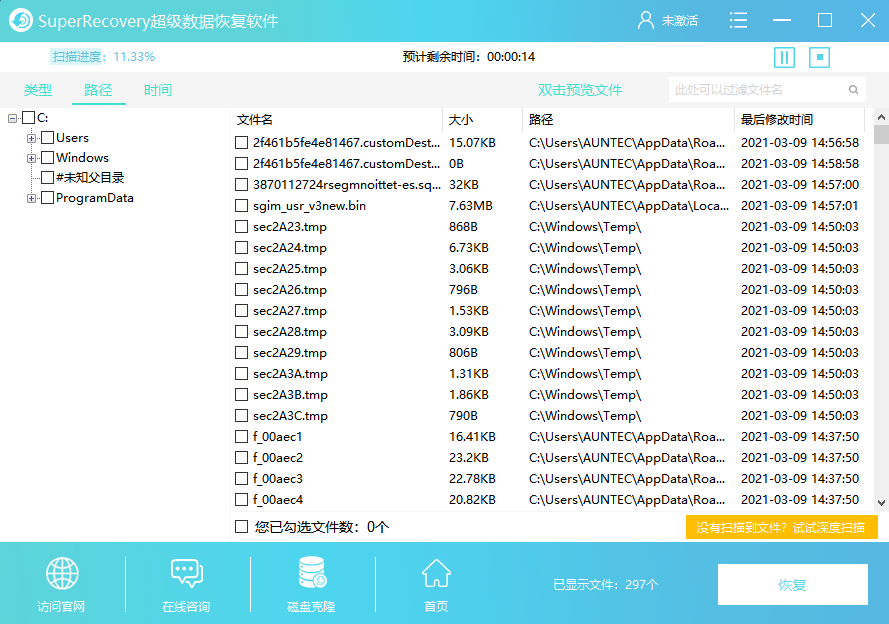Image resolution: width=889 pixels, height=624 pixels.
Task: Tick the Users folder checkbox
Action: [48, 138]
